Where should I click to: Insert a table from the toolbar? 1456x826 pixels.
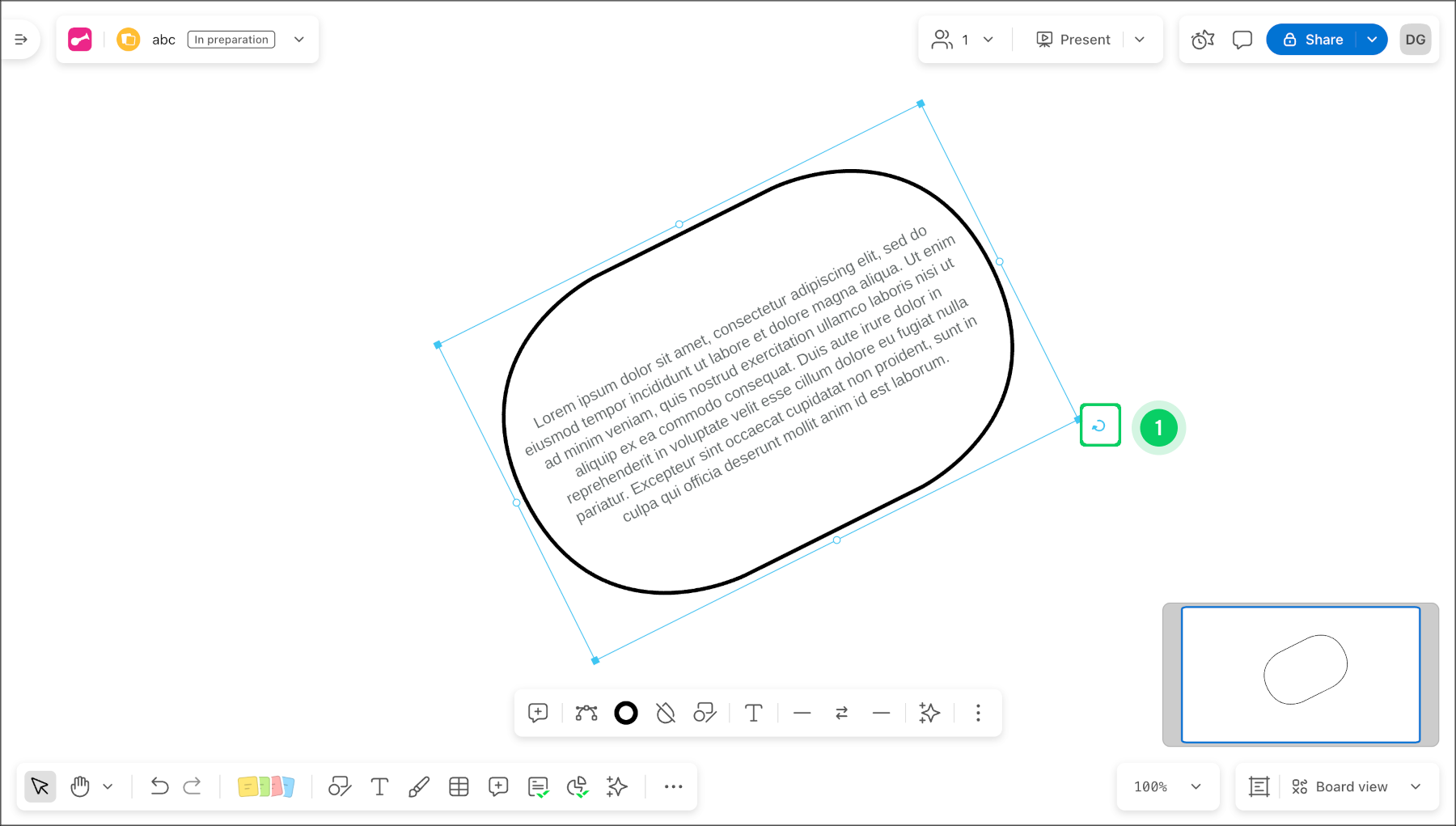click(x=459, y=786)
